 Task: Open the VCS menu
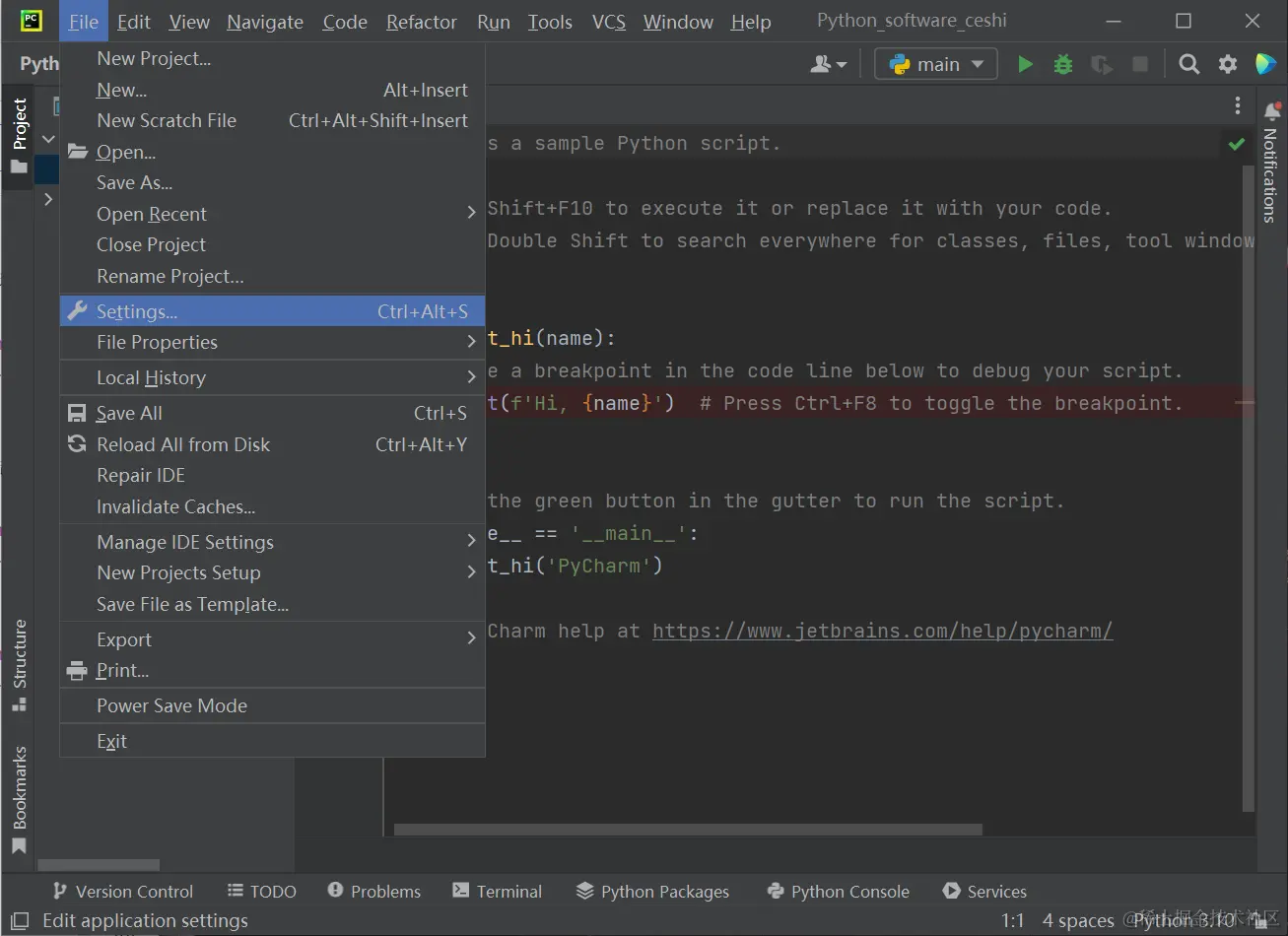click(x=609, y=22)
